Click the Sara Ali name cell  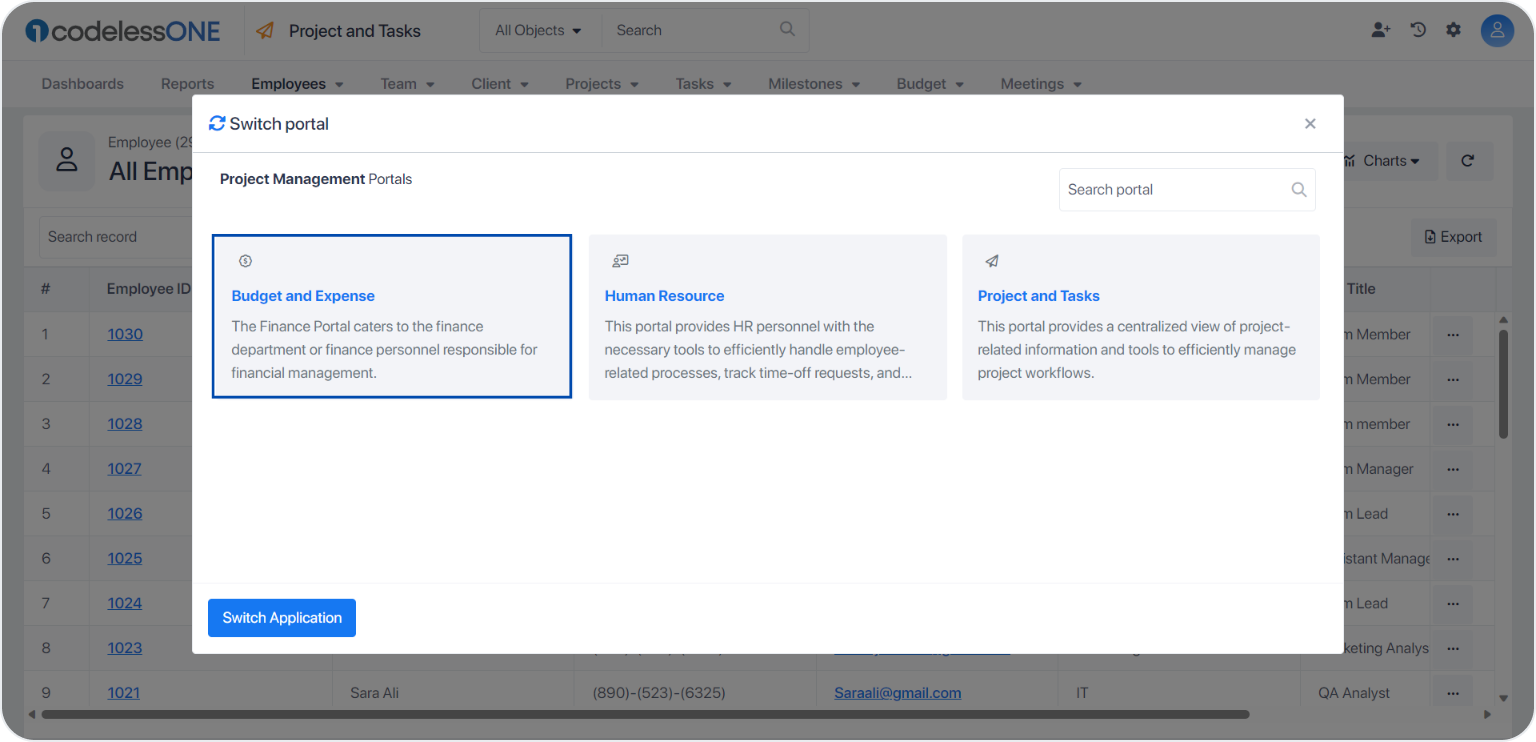click(375, 692)
